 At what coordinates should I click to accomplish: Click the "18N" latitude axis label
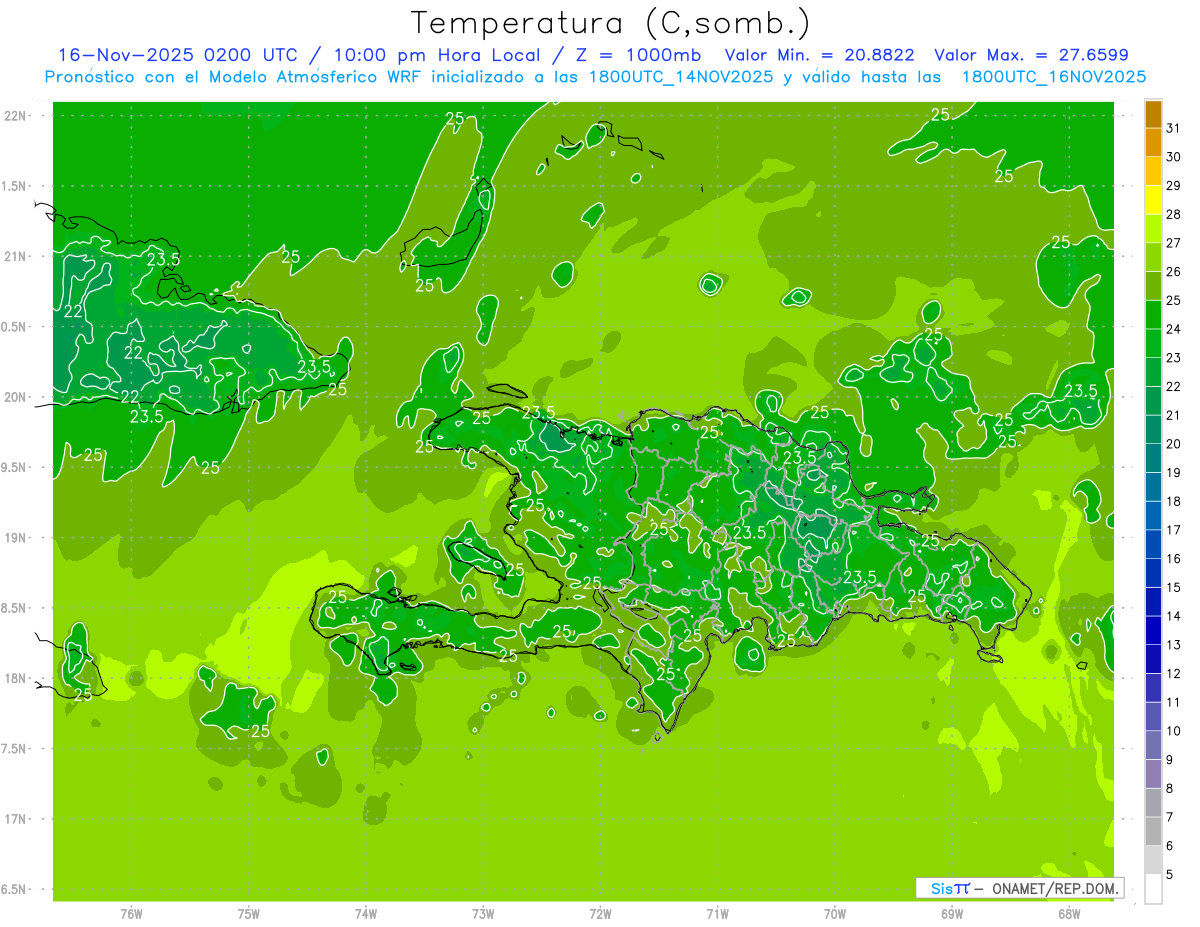pyautogui.click(x=15, y=678)
